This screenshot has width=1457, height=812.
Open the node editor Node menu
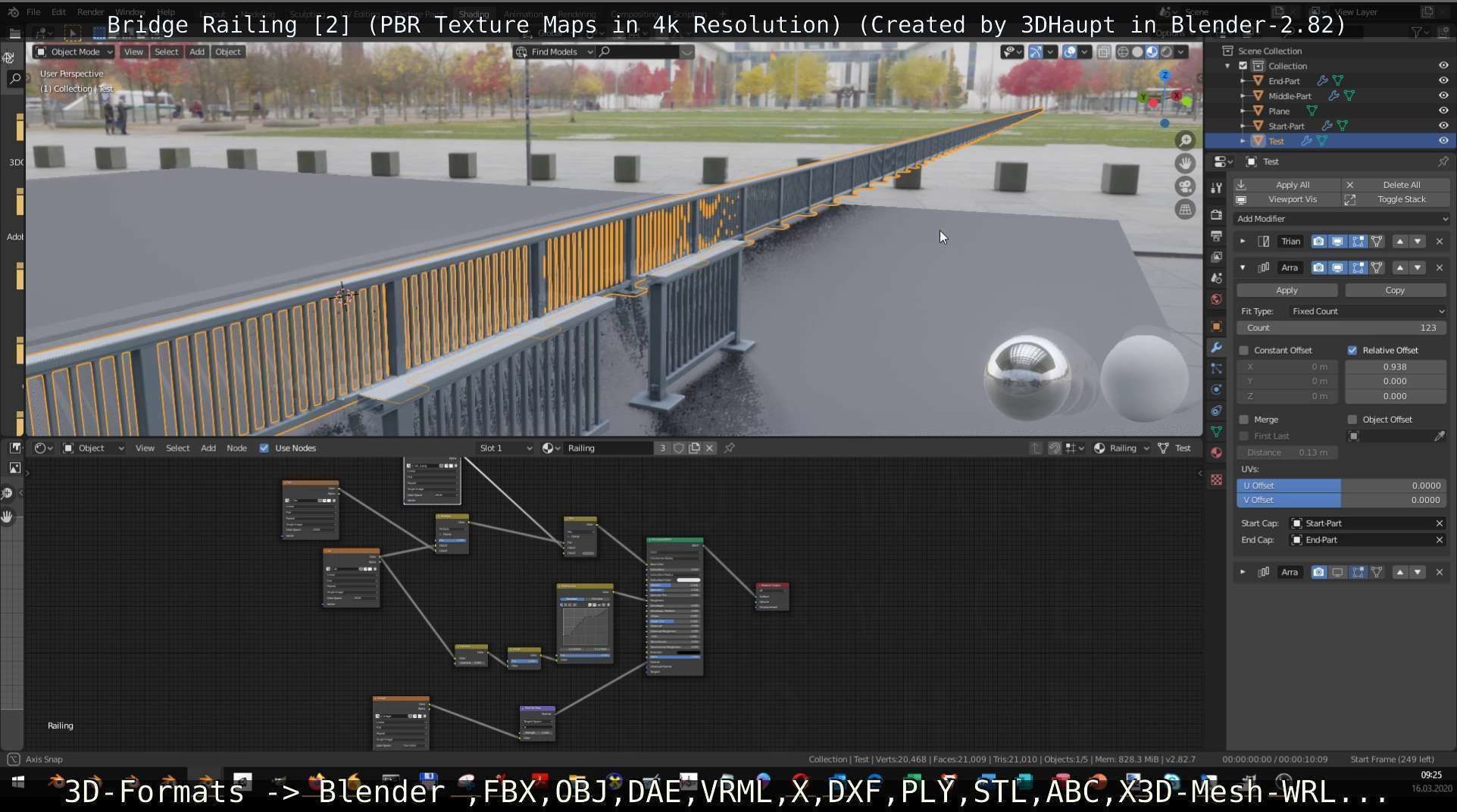236,448
